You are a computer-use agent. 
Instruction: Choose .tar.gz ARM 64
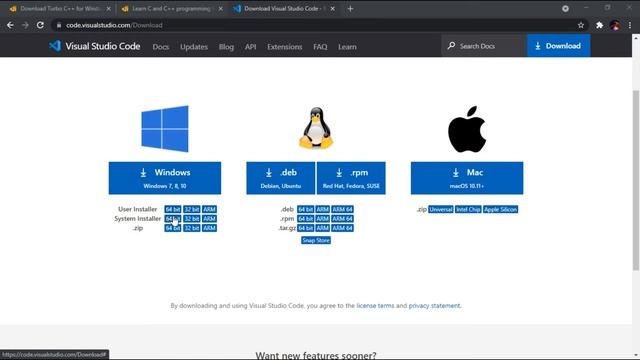coord(342,228)
